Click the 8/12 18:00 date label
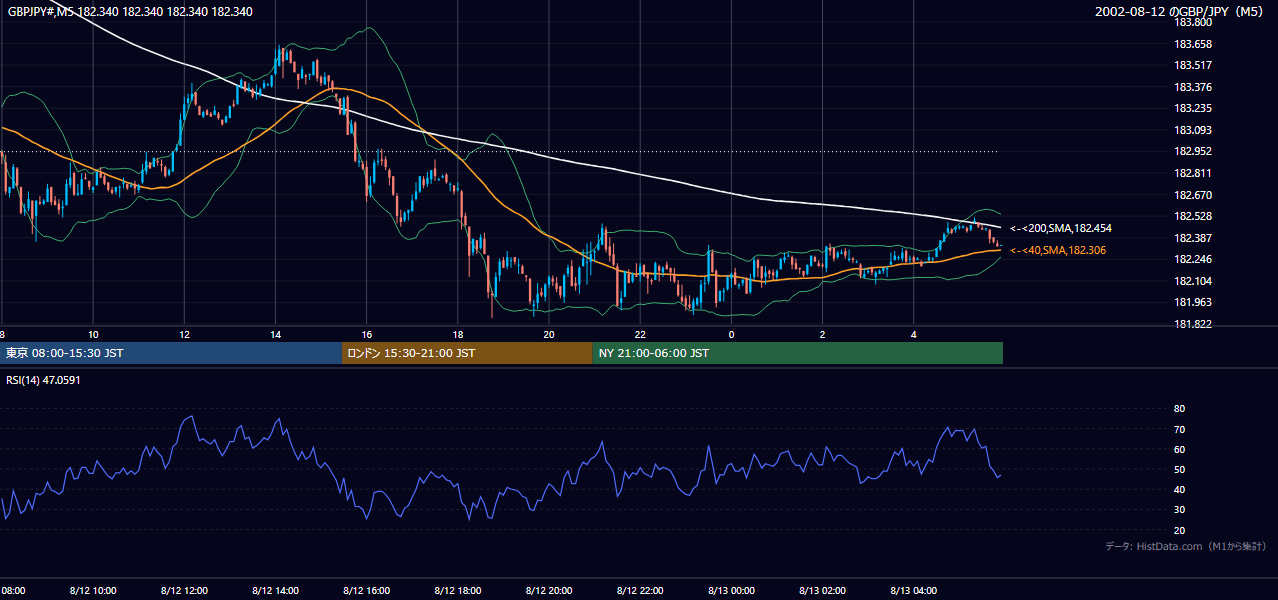Viewport: 1278px width, 600px height. coord(458,590)
